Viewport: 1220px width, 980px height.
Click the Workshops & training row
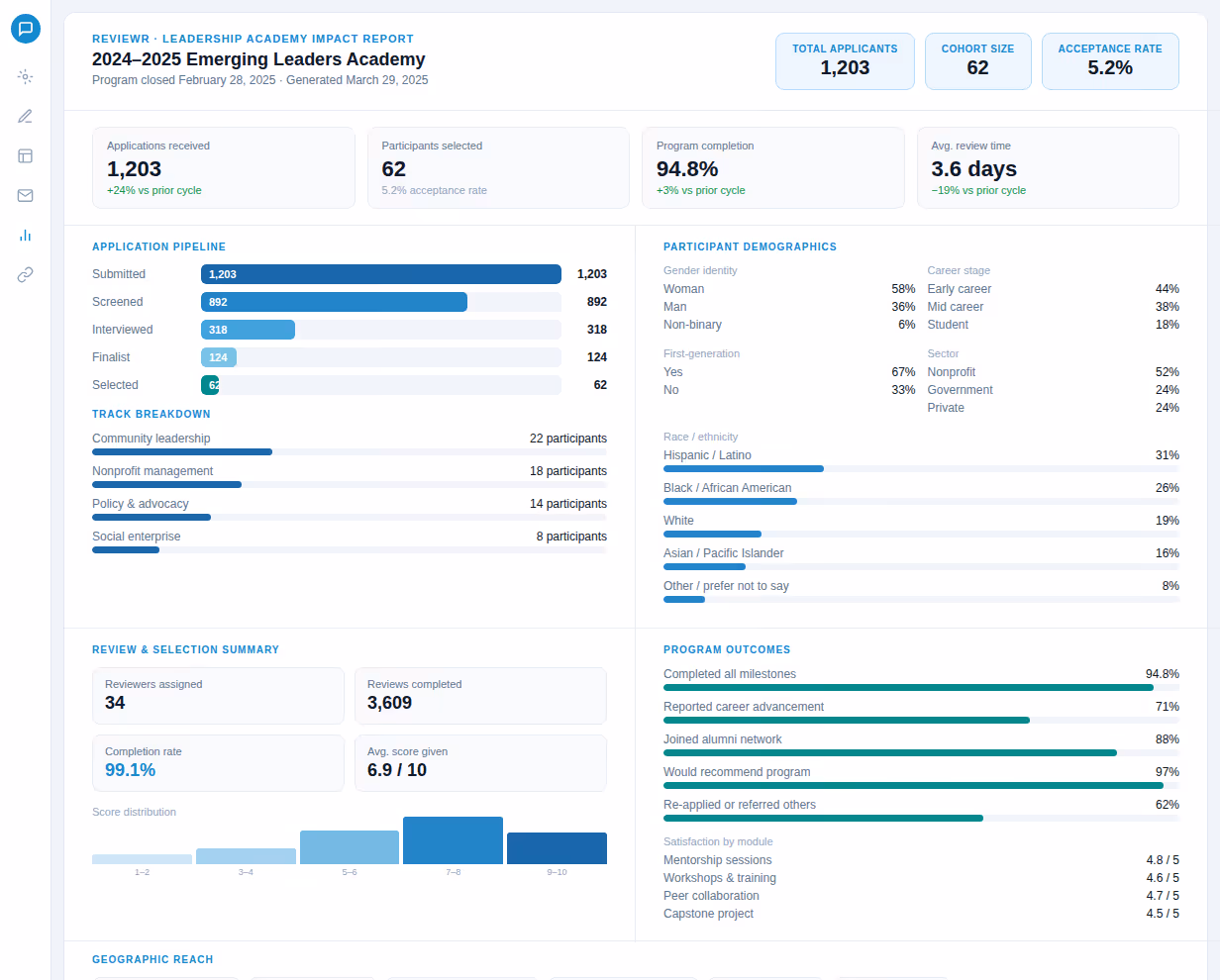click(921, 878)
